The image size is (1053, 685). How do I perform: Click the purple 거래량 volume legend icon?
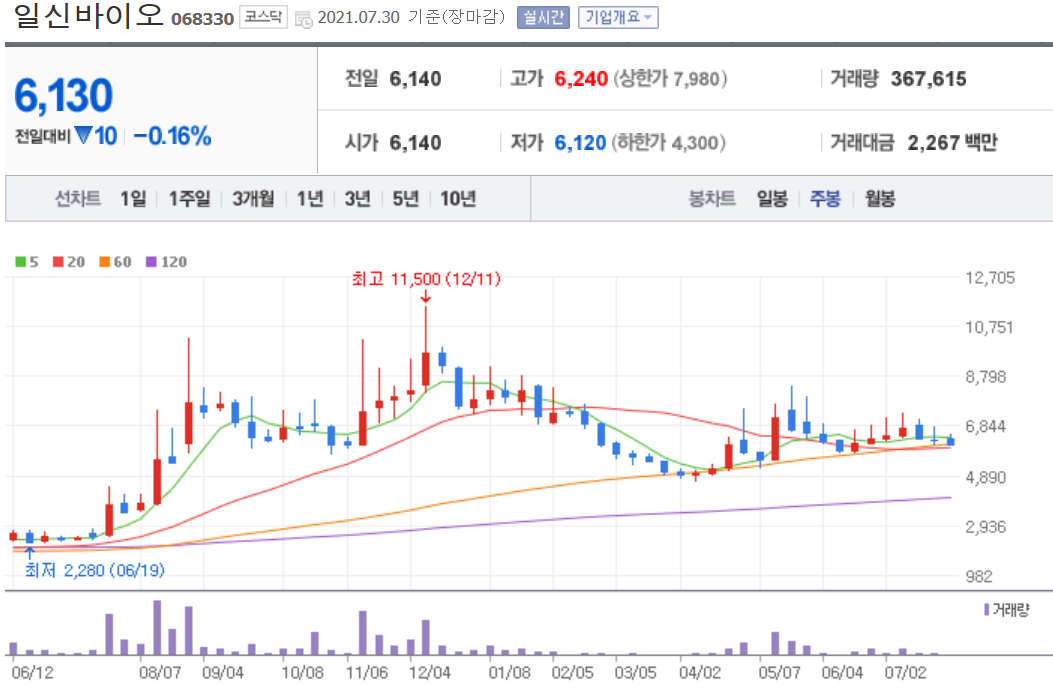987,610
